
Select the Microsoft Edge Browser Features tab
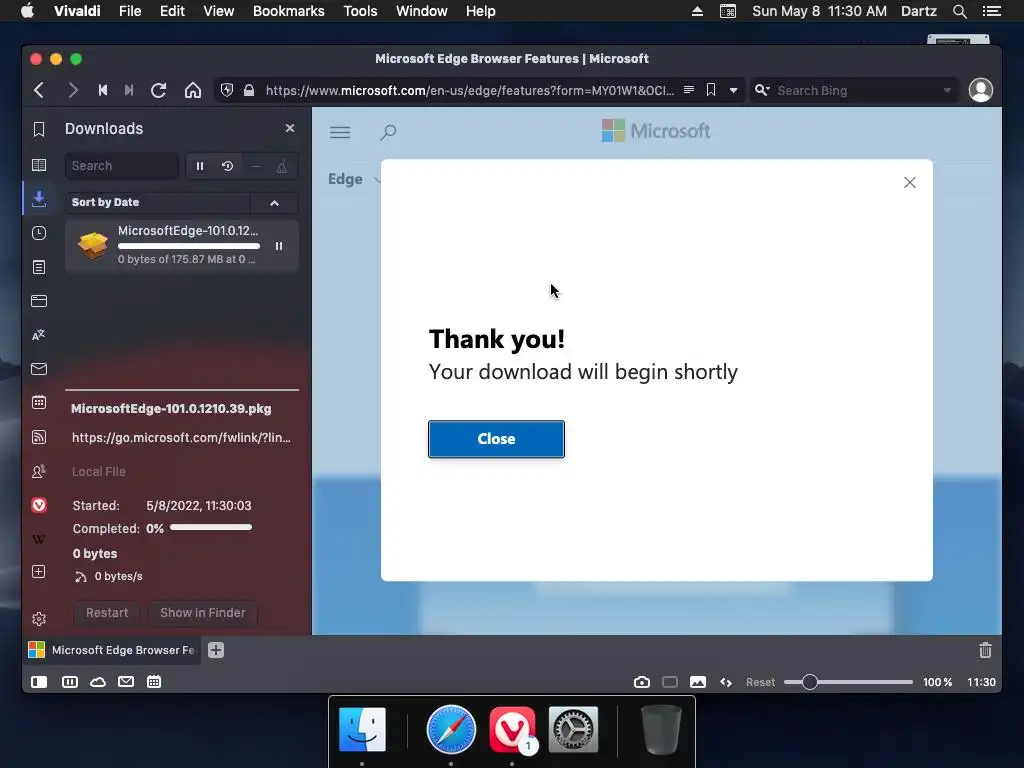tap(112, 650)
